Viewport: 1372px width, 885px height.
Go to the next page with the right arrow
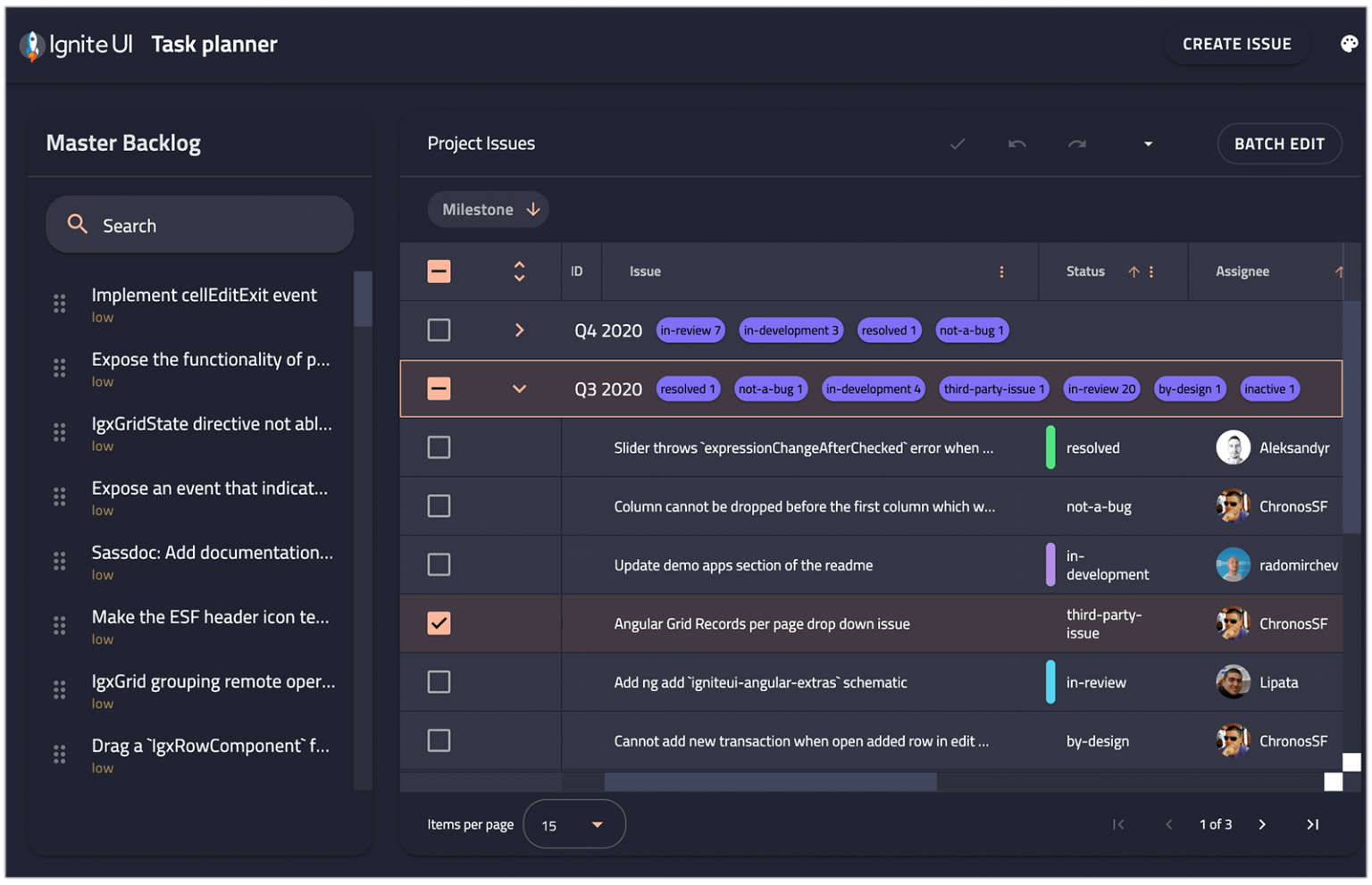(x=1262, y=823)
